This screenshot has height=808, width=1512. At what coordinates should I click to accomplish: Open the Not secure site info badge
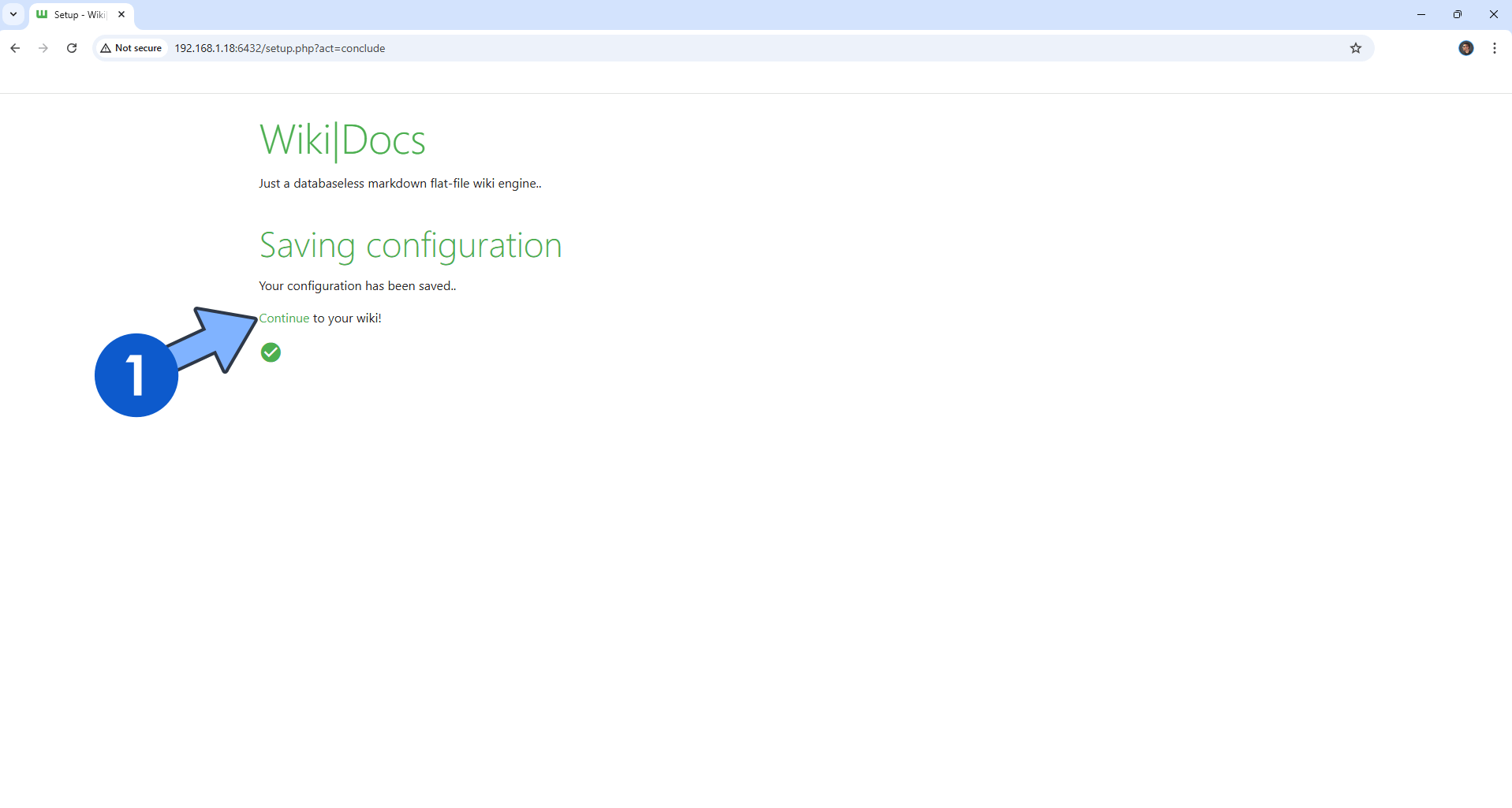coord(131,48)
